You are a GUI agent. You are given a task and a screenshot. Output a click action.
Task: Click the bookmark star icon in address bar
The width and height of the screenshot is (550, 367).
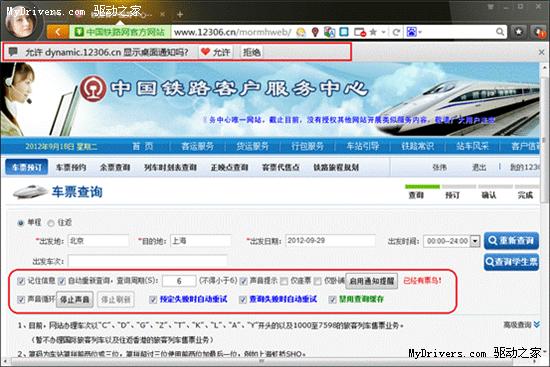coord(373,32)
